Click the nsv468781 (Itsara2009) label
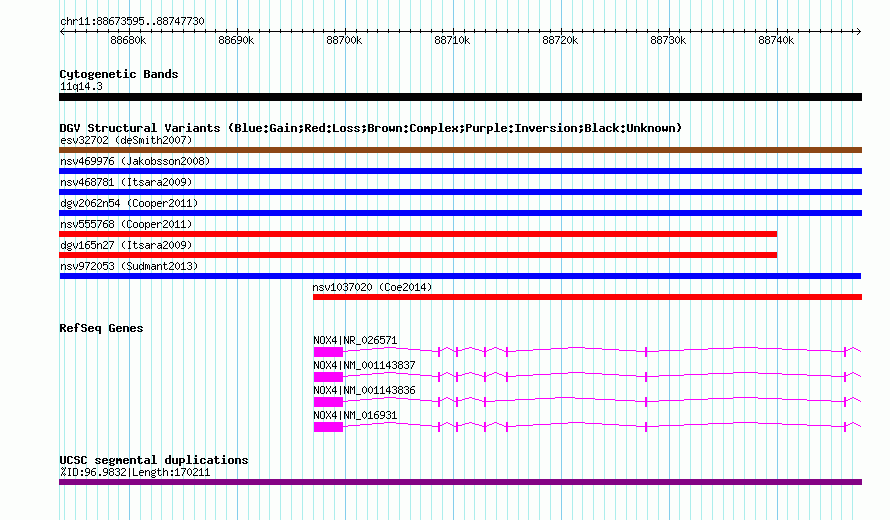Image resolution: width=890 pixels, height=520 pixels. [x=126, y=182]
